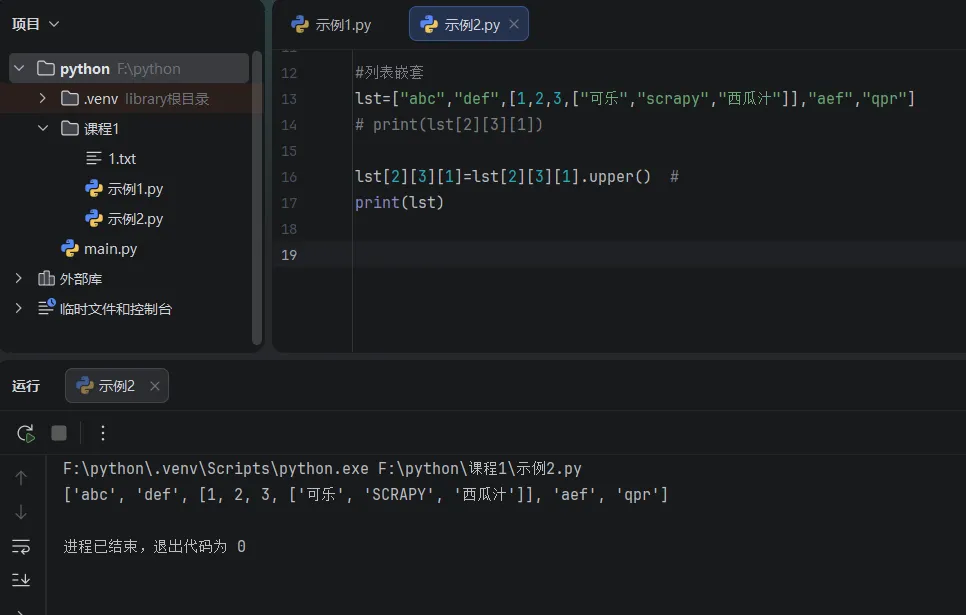Toggle scroll to end of console

[x=21, y=580]
